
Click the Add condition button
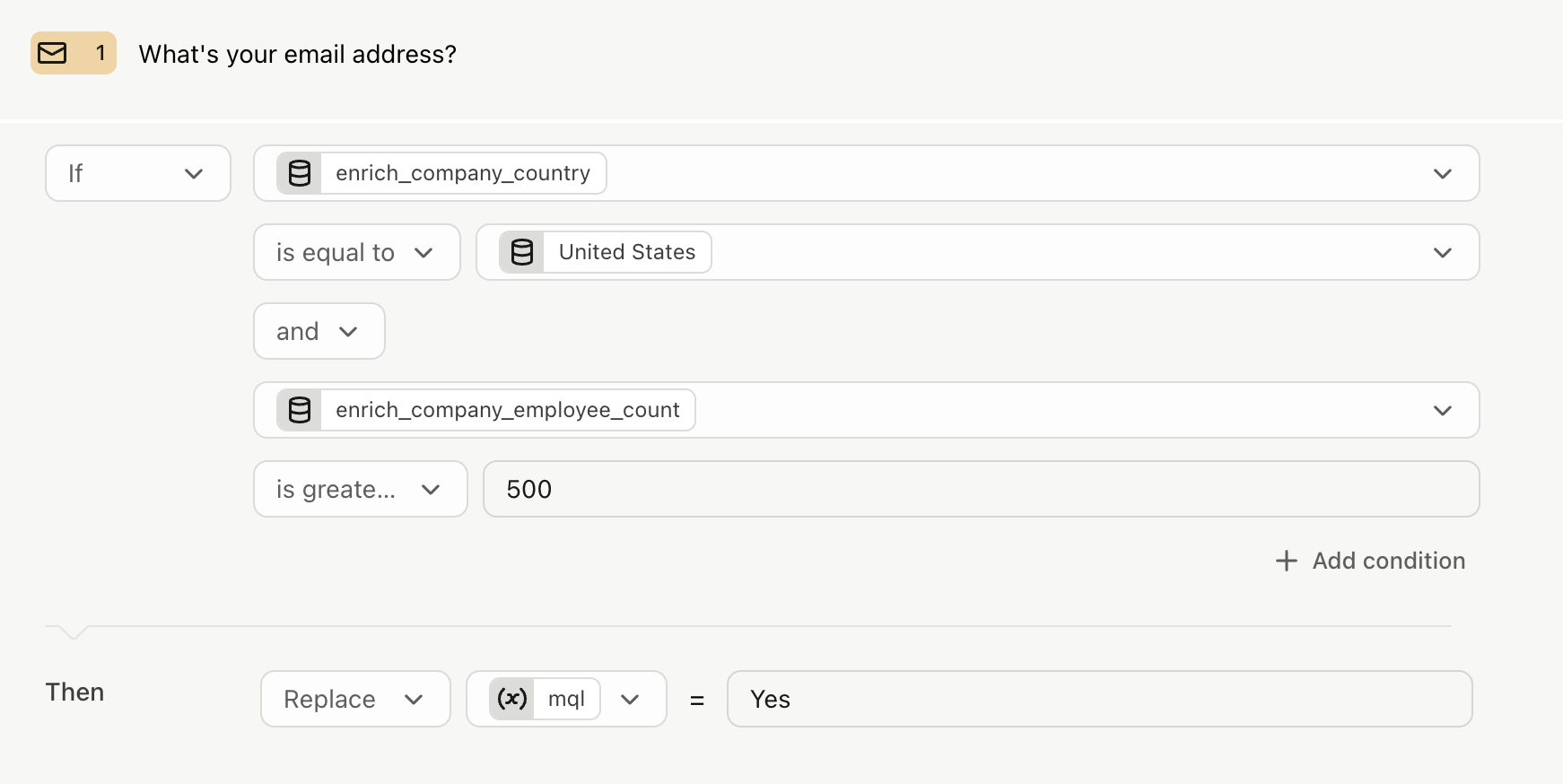[1370, 561]
